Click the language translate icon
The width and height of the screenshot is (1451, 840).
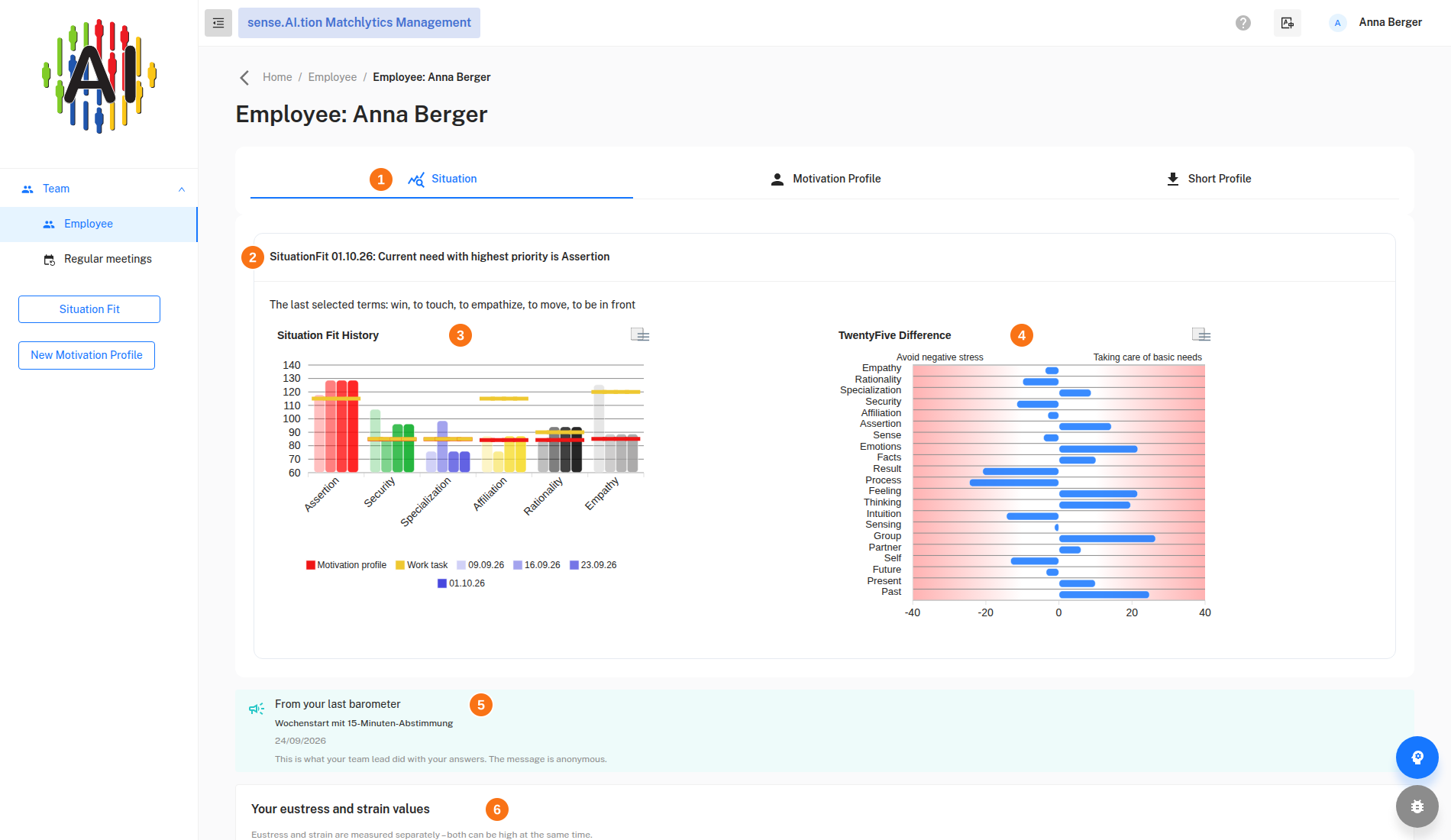pyautogui.click(x=1288, y=23)
